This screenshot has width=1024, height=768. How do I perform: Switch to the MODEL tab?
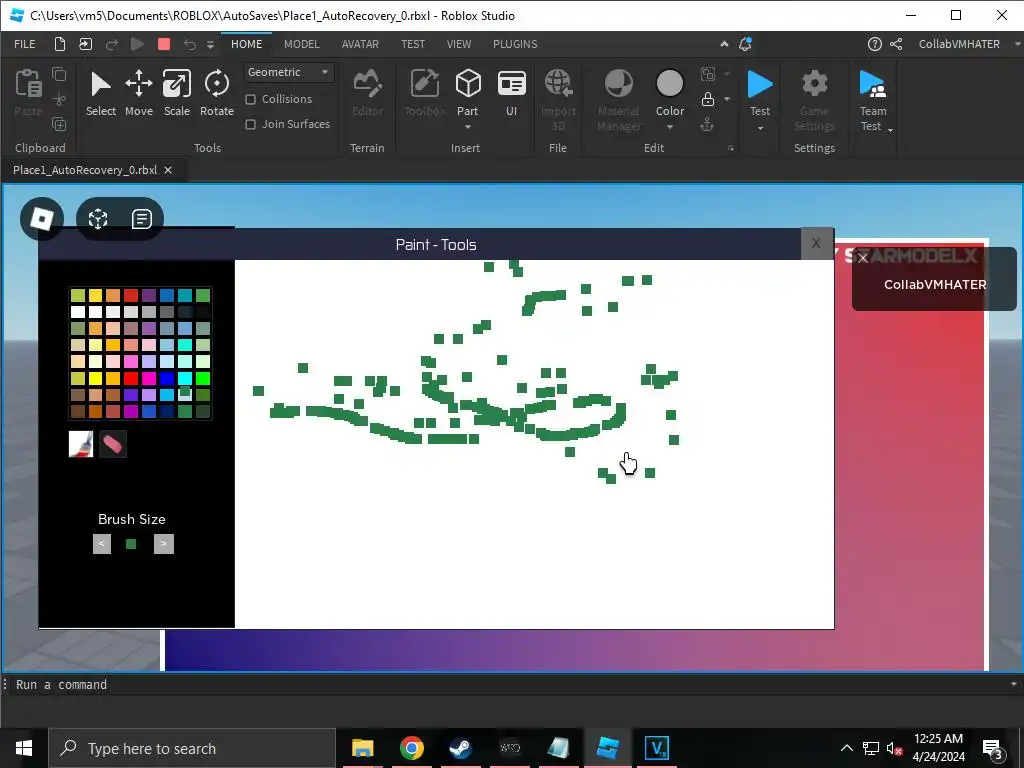[302, 44]
